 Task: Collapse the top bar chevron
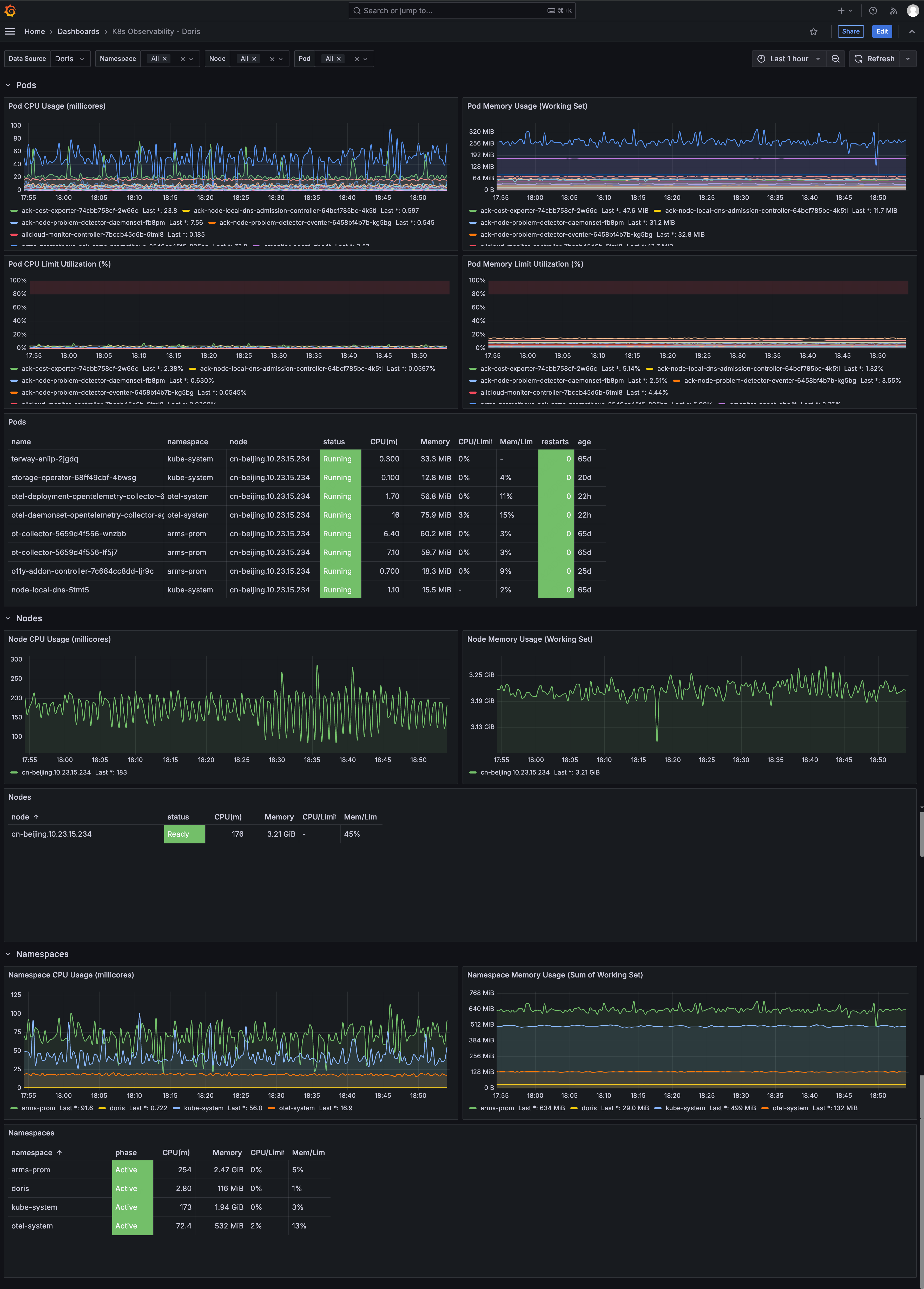[x=912, y=31]
